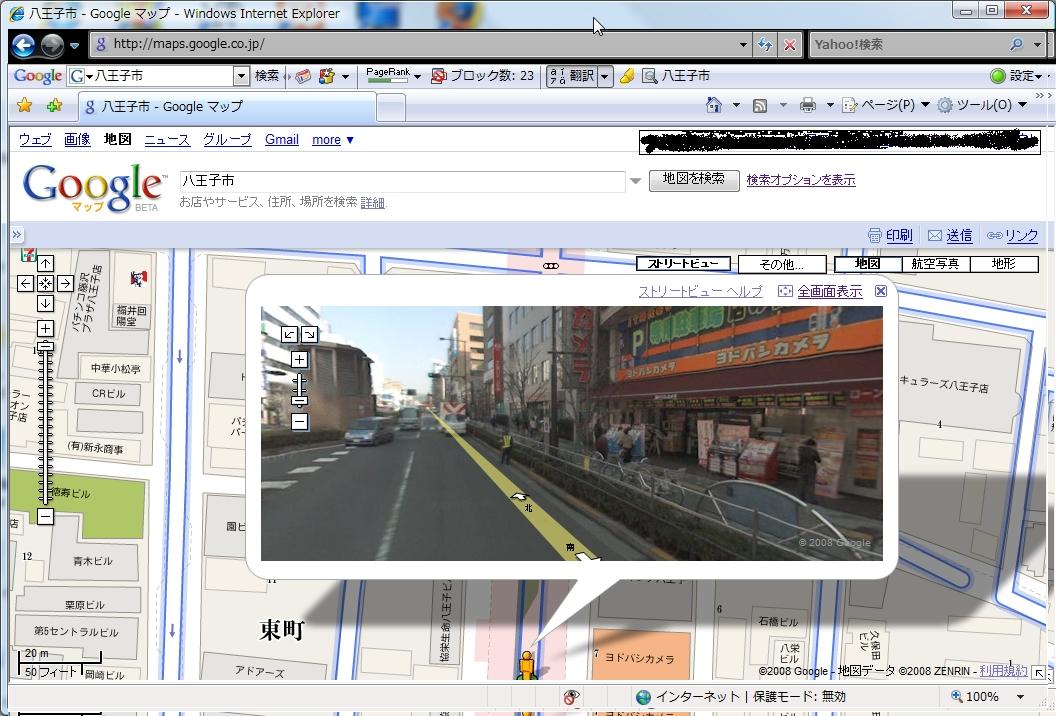The width and height of the screenshot is (1056, 716).
Task: Open the ニュース news link
Action: point(167,139)
